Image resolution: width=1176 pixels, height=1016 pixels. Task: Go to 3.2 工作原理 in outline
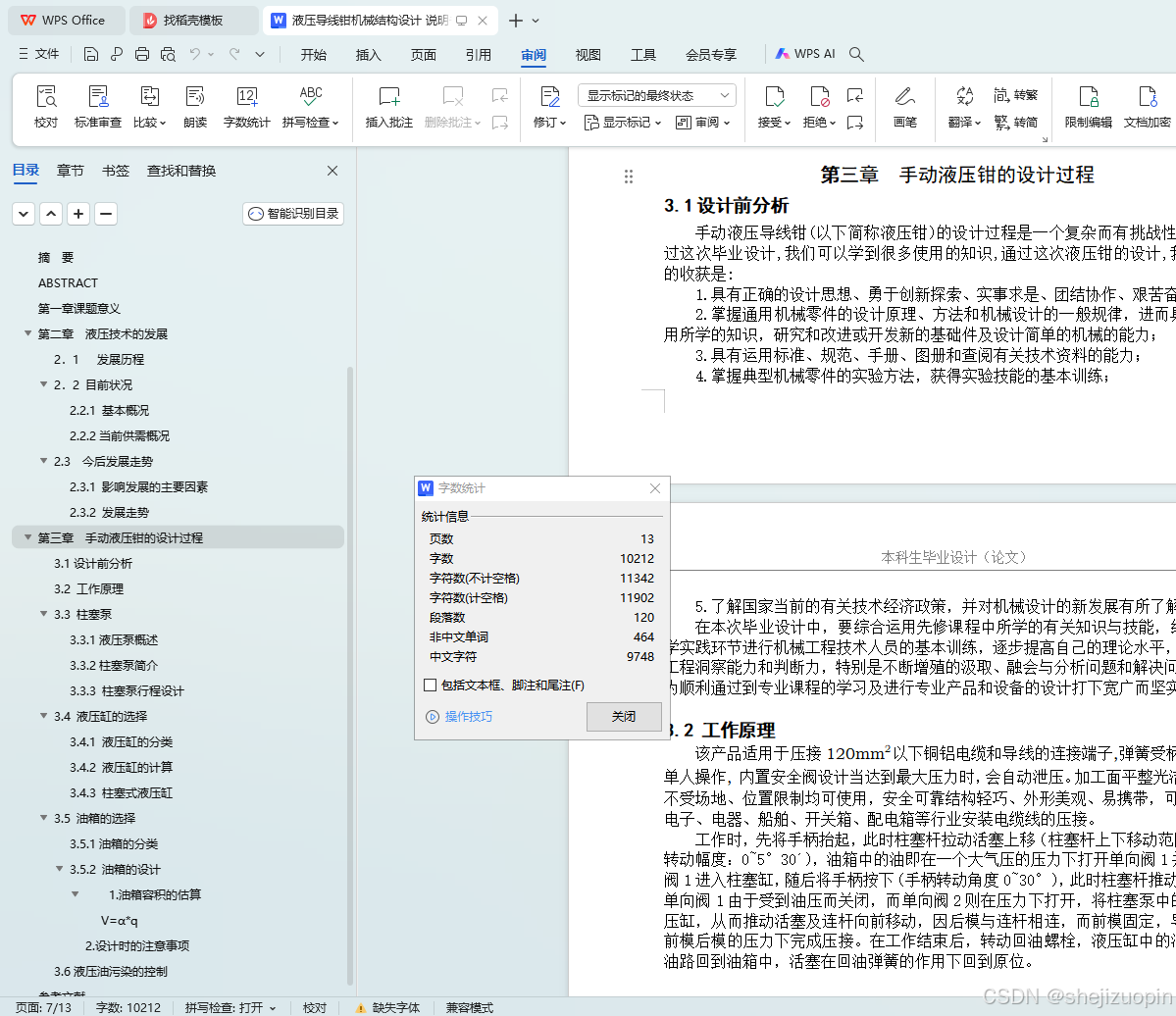(88, 588)
